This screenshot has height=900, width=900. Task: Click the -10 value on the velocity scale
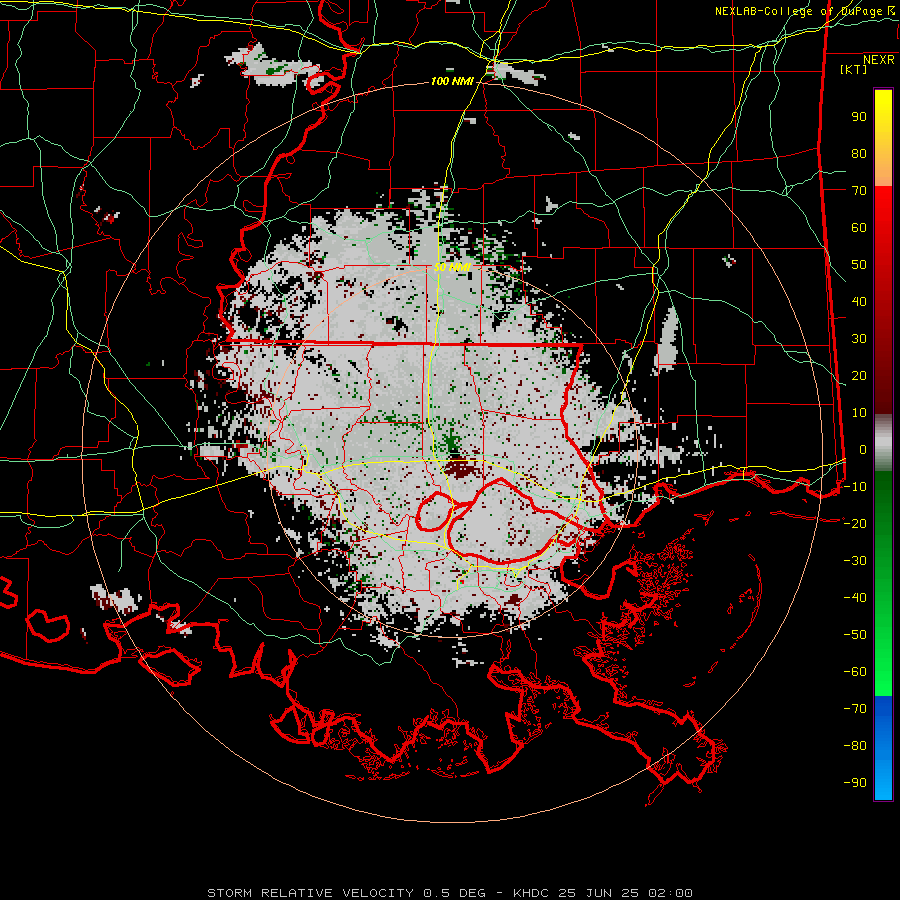point(855,487)
